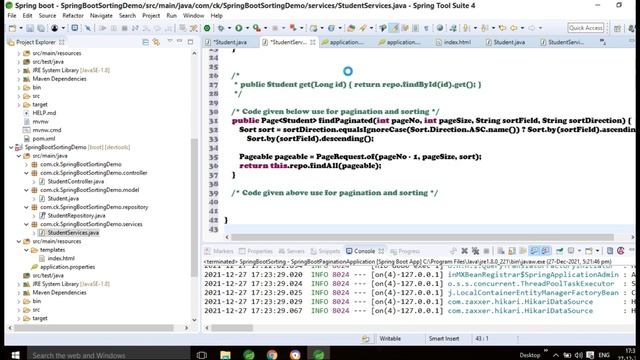This screenshot has width=640, height=360.
Task: Click the Open Perspective icon
Action: (x=618, y=28)
